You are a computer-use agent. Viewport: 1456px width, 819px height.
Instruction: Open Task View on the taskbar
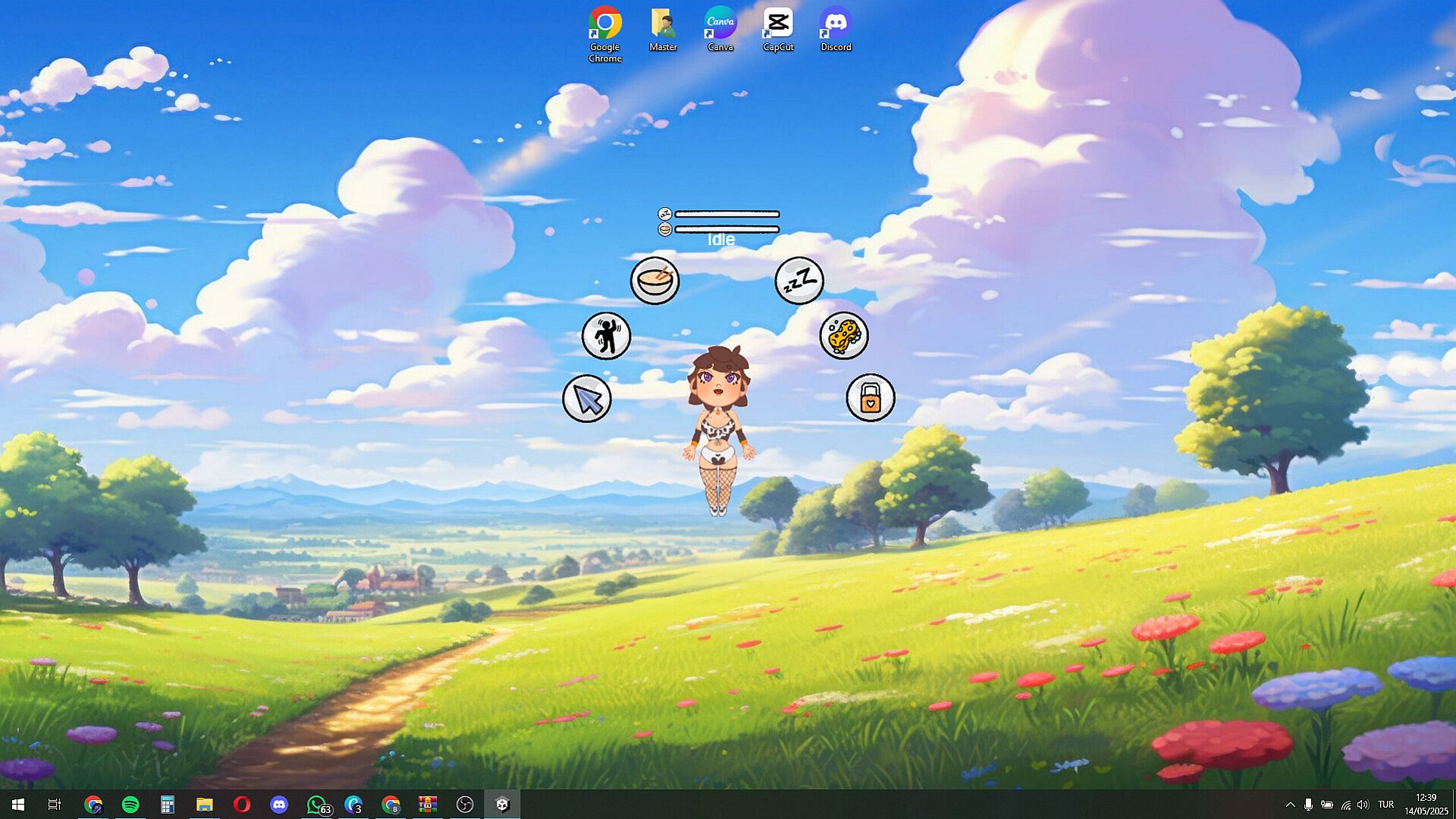coord(55,805)
